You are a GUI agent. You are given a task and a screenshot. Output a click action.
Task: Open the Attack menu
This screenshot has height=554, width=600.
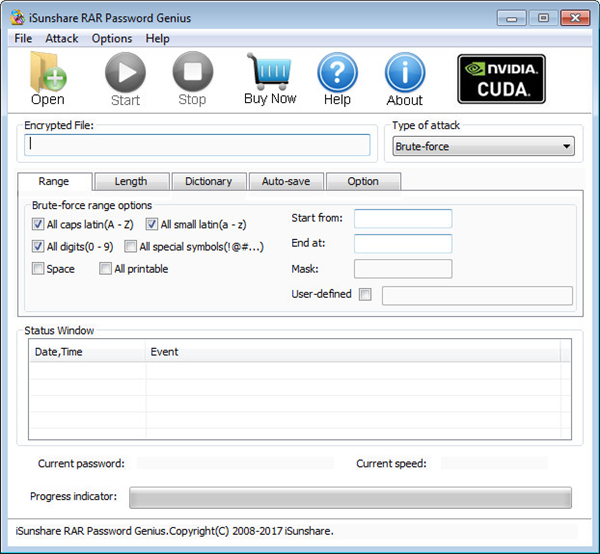pyautogui.click(x=62, y=38)
